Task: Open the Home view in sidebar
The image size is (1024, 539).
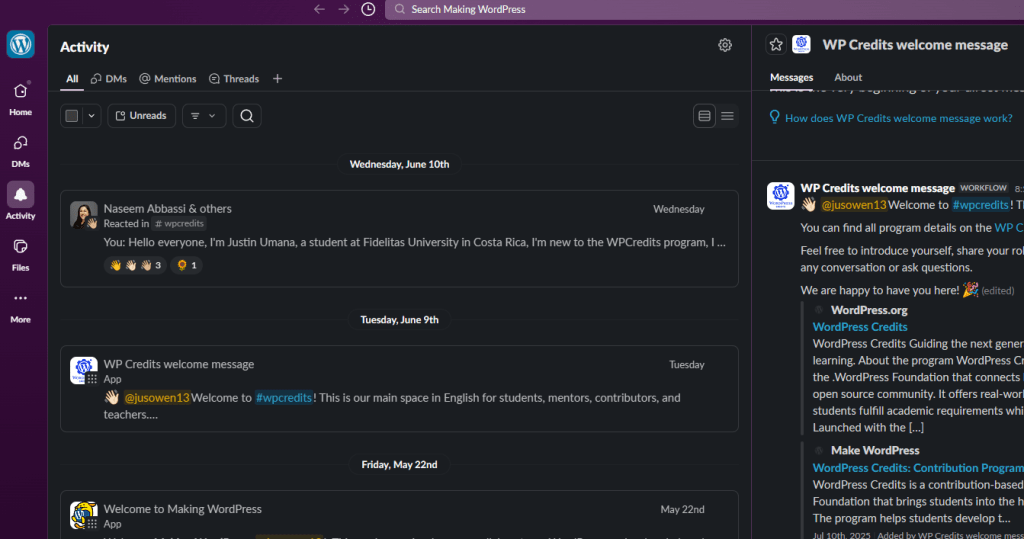Action: pyautogui.click(x=20, y=99)
